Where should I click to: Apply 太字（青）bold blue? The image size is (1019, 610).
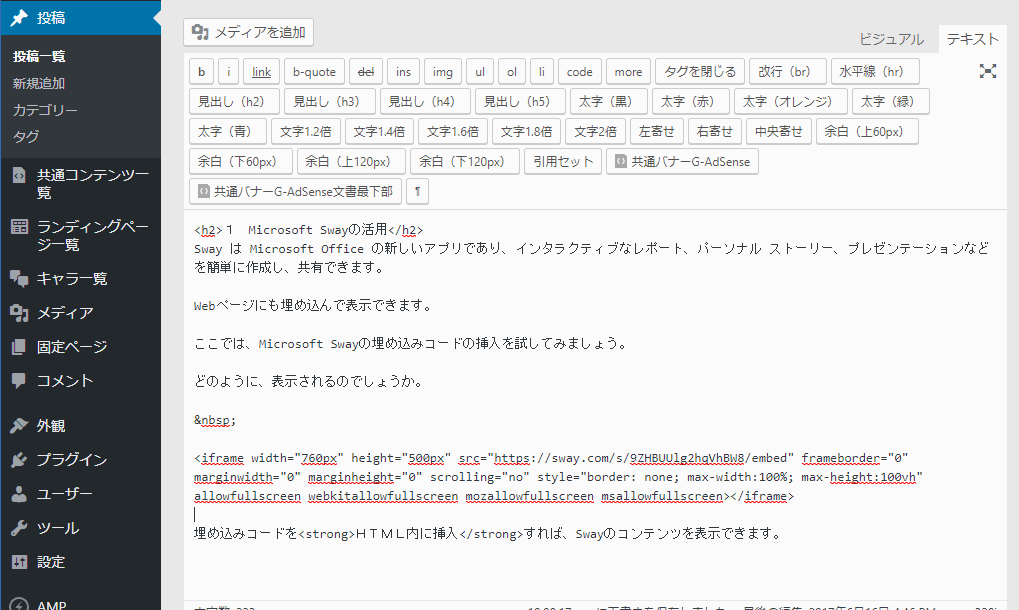(x=228, y=131)
